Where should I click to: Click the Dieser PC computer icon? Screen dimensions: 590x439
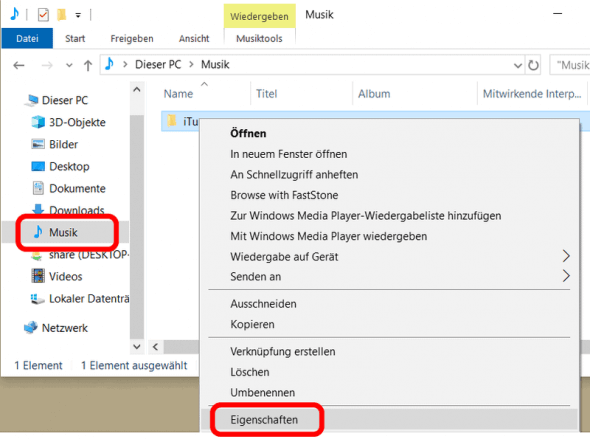click(32, 100)
